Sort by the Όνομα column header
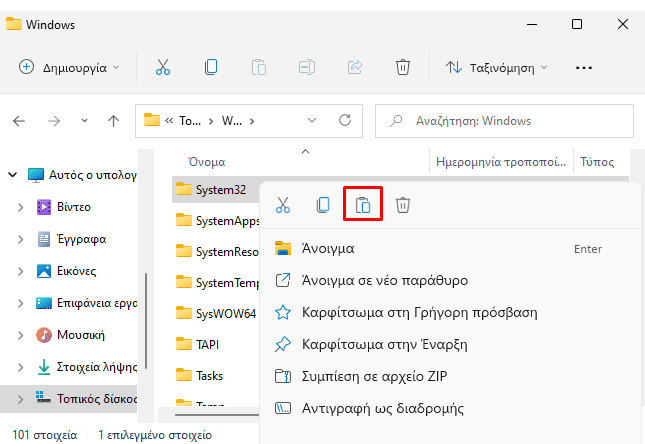The height and width of the screenshot is (444, 645). 206,162
